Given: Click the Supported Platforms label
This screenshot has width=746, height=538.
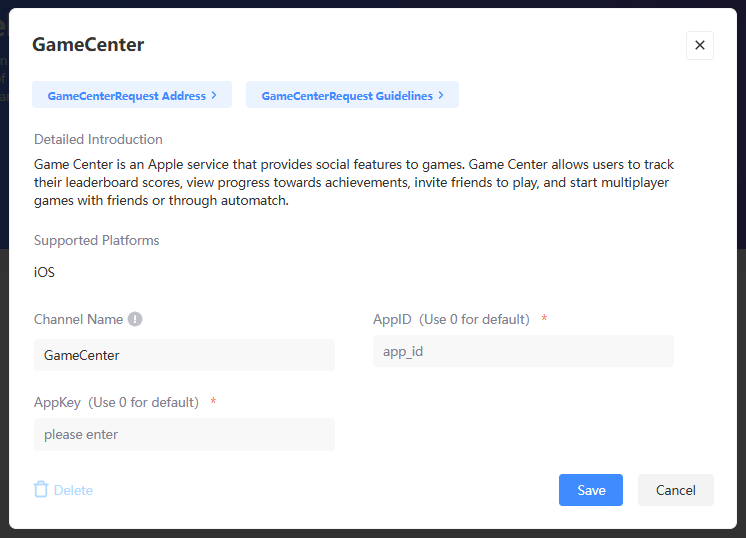Looking at the screenshot, I should [97, 240].
